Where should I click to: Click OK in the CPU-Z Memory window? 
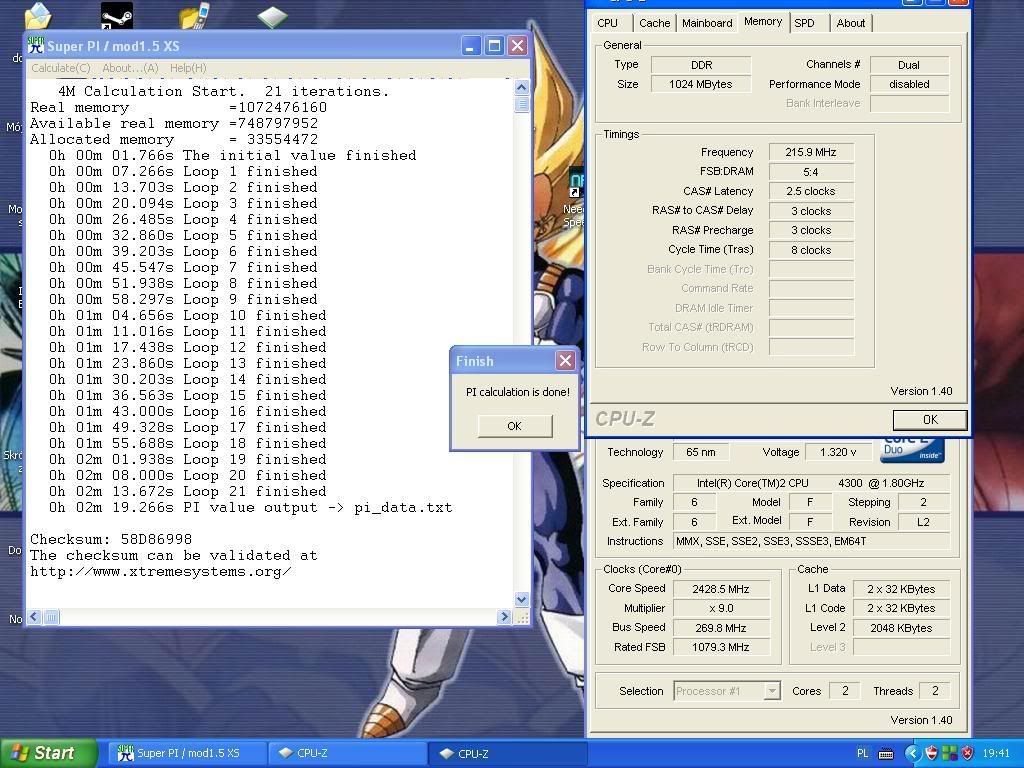pos(930,420)
